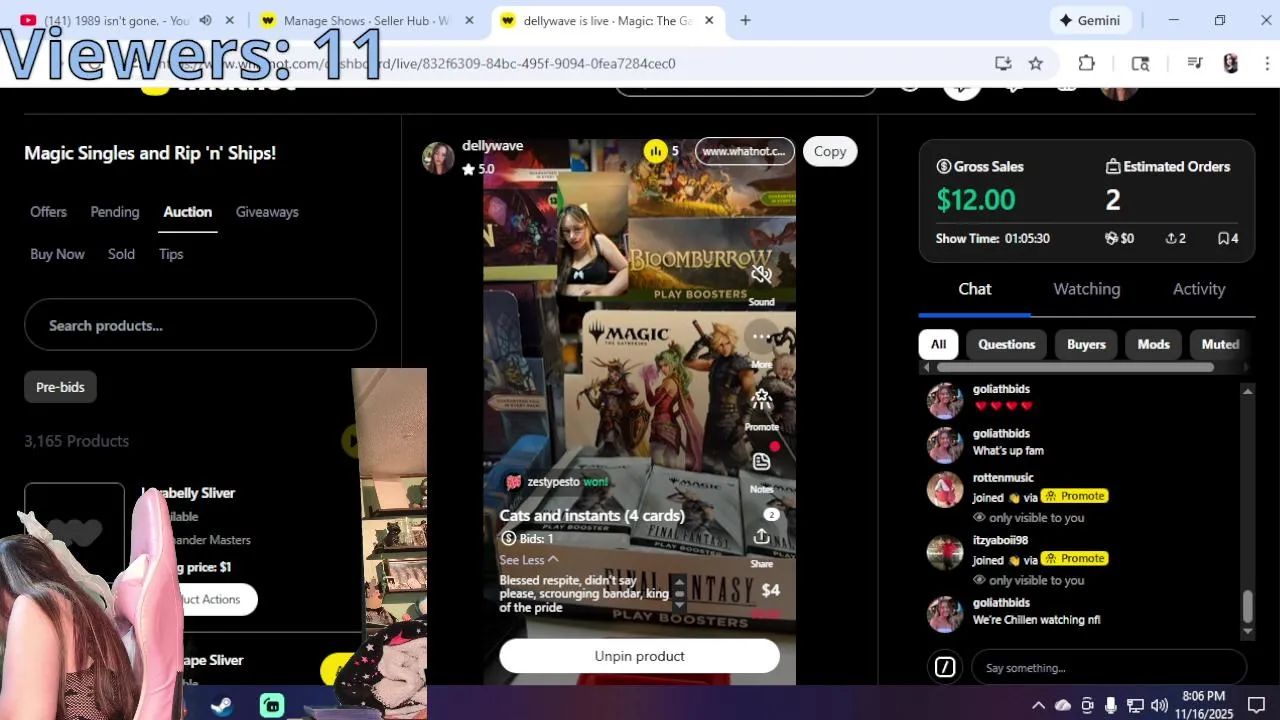The width and height of the screenshot is (1280, 720).
Task: Open the Giveaways tab
Action: pos(267,212)
